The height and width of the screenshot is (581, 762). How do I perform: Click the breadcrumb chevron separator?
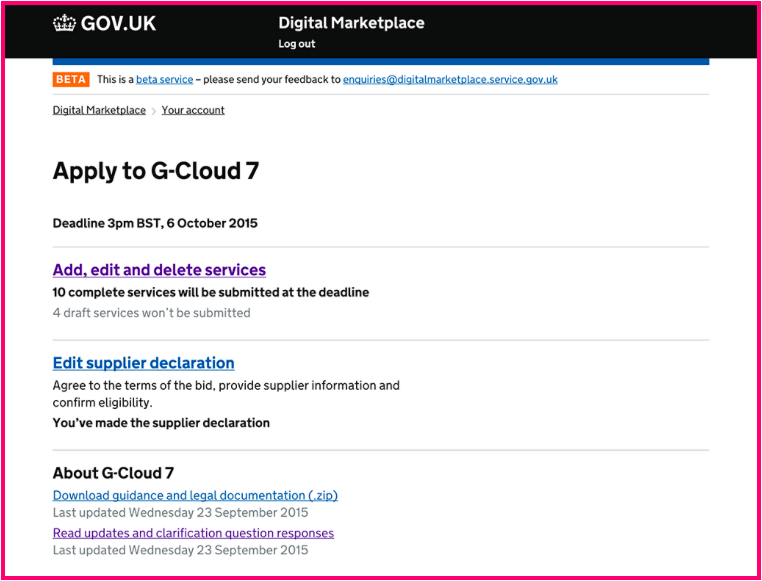[154, 111]
